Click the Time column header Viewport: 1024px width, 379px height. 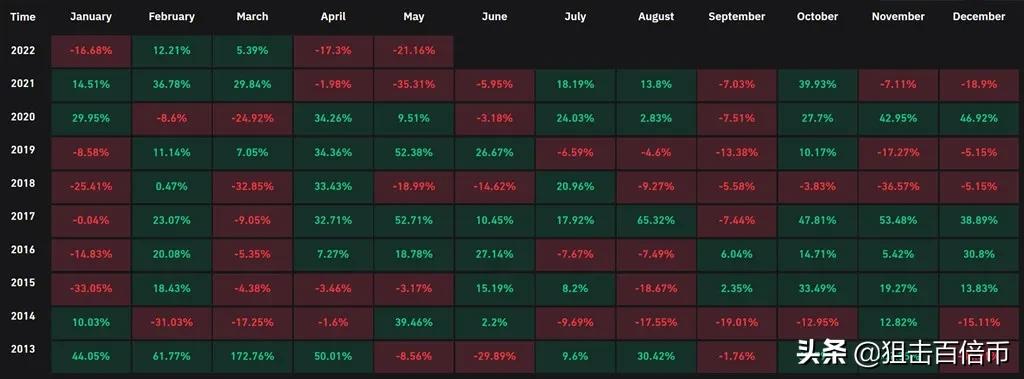click(x=22, y=17)
